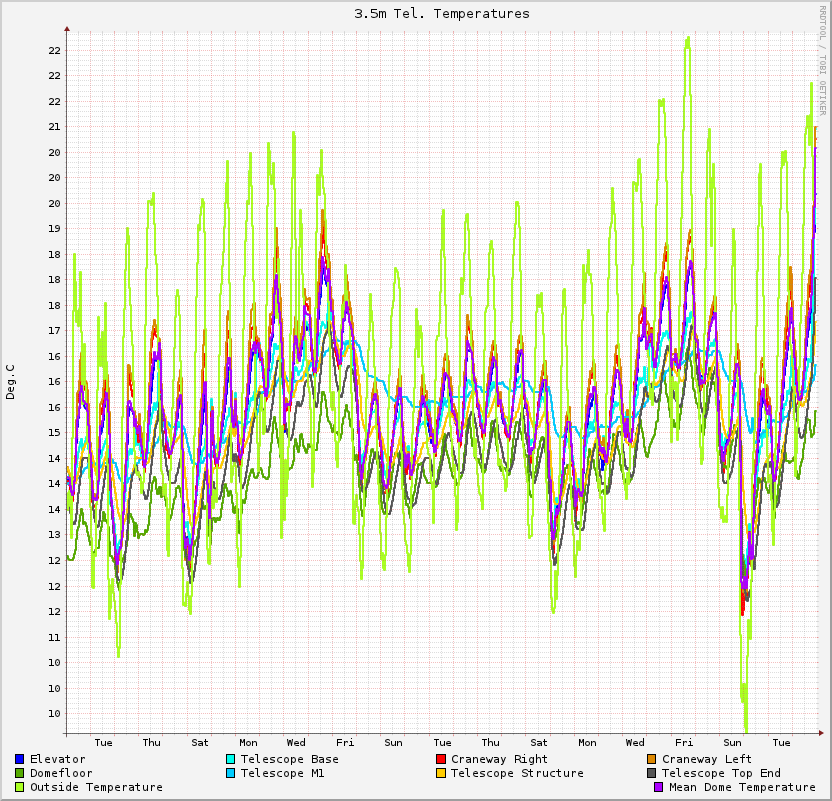The height and width of the screenshot is (801, 832).
Task: Select the purple Mean Dome Temperature swatch
Action: pos(659,787)
